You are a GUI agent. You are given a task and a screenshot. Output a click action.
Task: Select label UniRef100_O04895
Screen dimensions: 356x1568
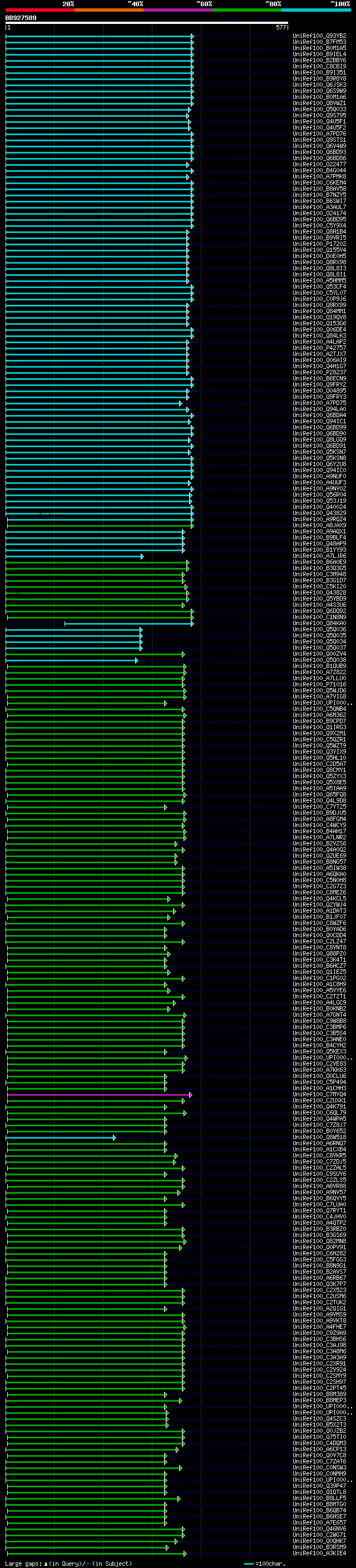[319, 391]
